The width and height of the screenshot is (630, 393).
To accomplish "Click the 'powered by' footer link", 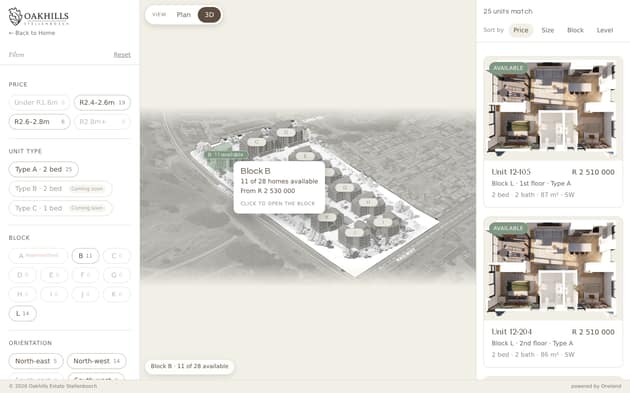I will point(596,387).
